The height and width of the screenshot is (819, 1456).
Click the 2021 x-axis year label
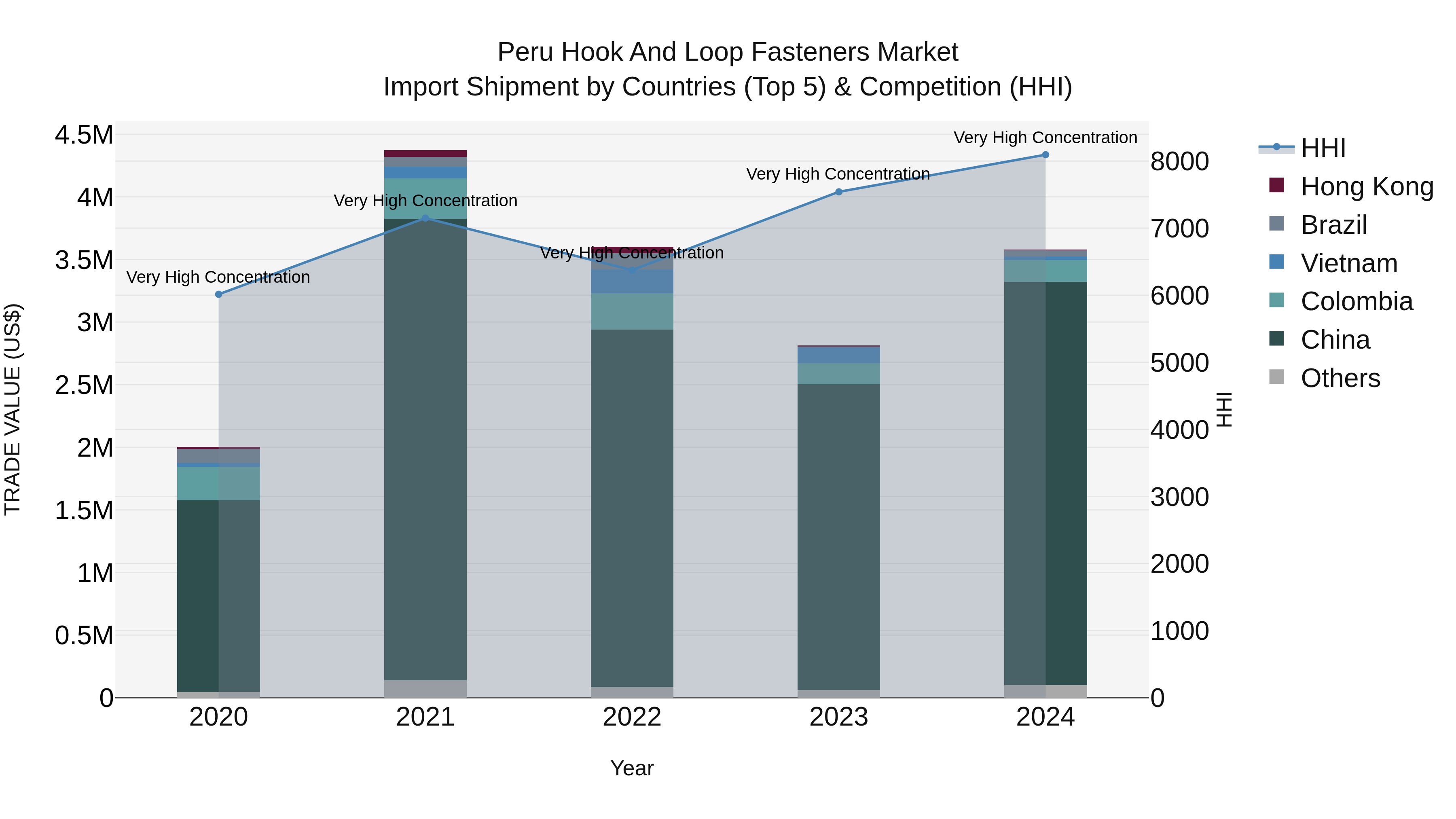coord(425,717)
